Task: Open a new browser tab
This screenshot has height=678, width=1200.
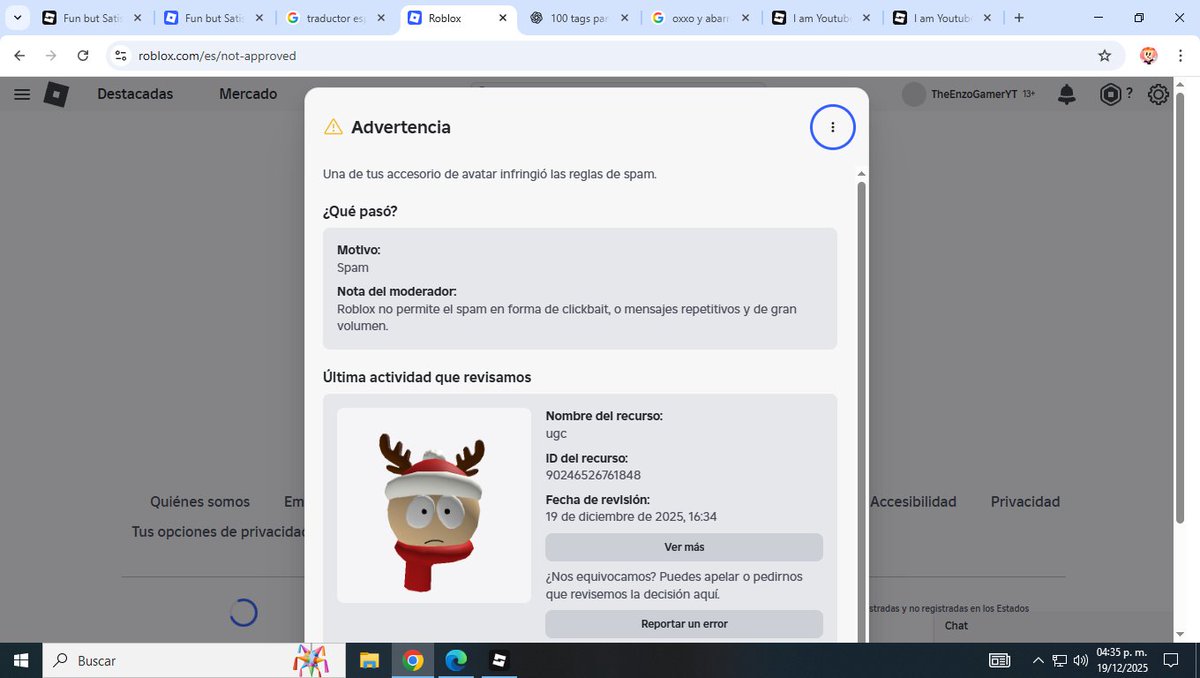Action: coord(1019,18)
